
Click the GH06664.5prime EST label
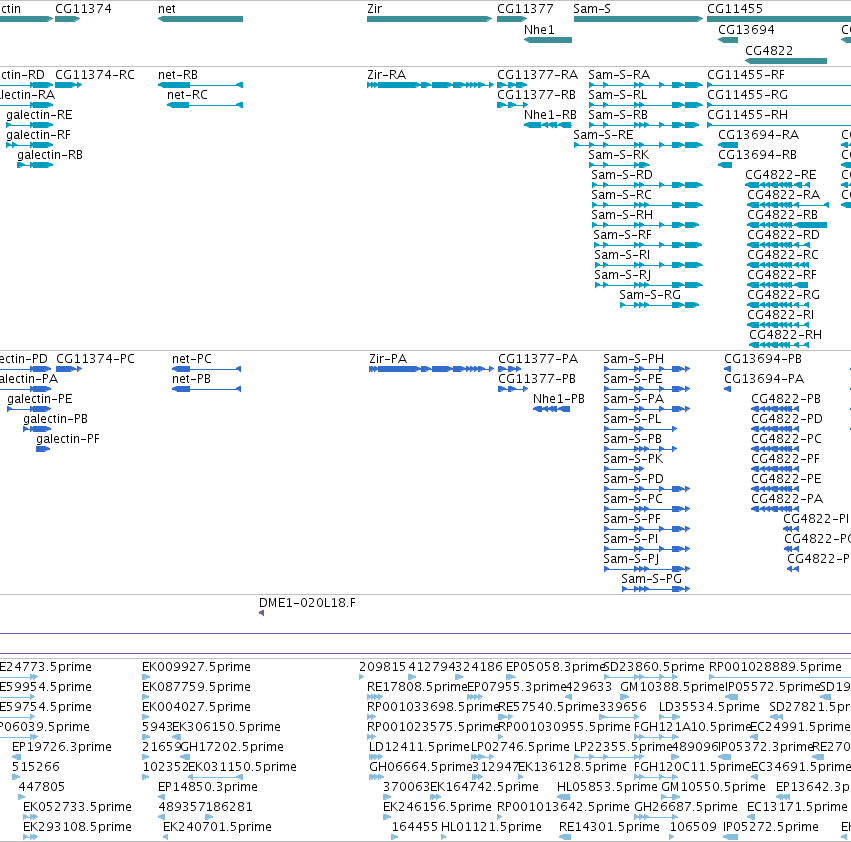pyautogui.click(x=421, y=767)
